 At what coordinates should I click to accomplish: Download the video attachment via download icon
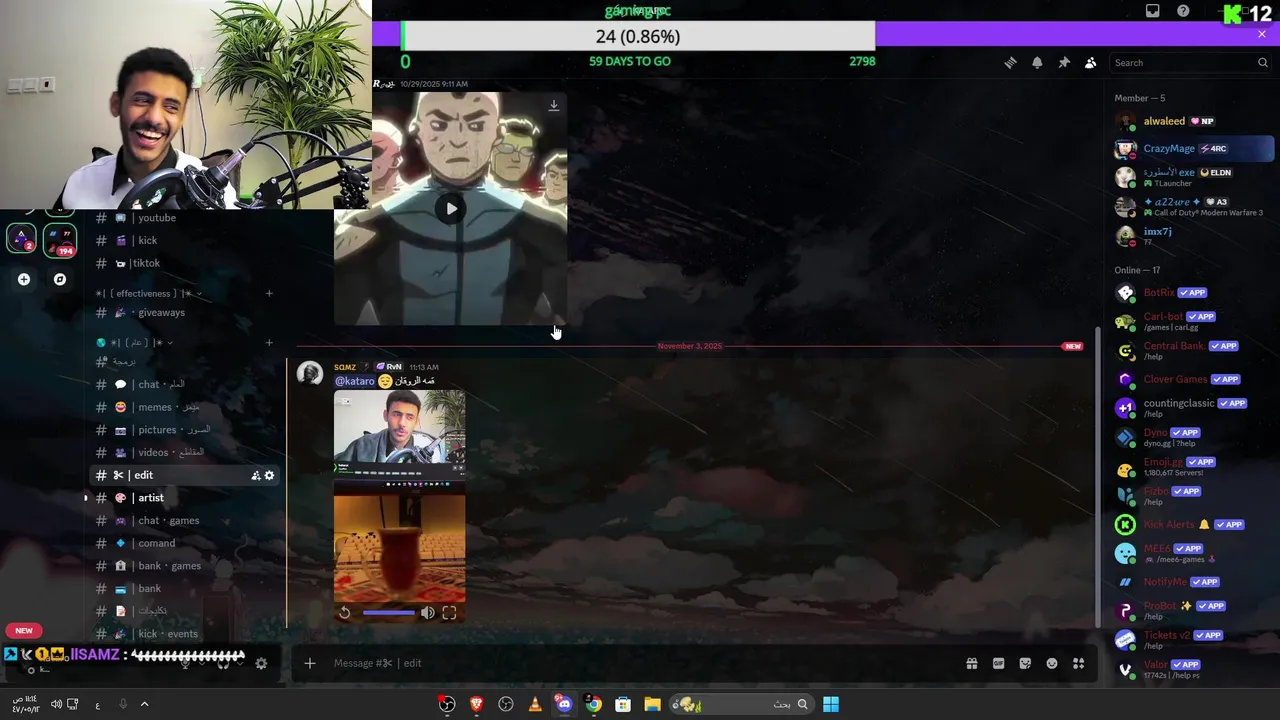553,105
